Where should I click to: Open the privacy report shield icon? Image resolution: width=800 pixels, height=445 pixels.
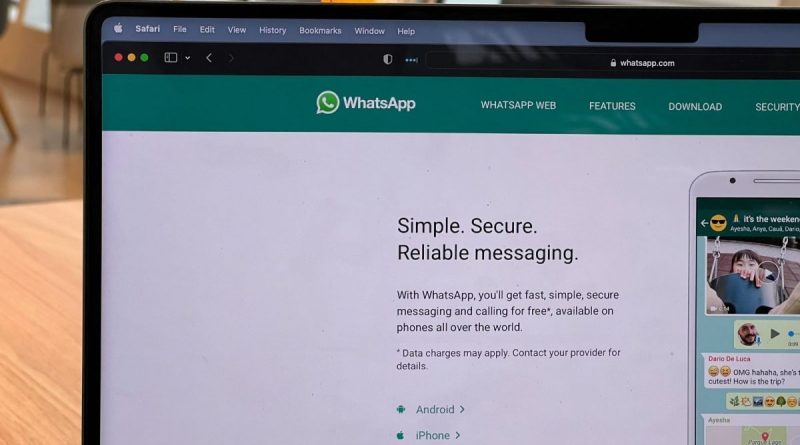point(388,59)
